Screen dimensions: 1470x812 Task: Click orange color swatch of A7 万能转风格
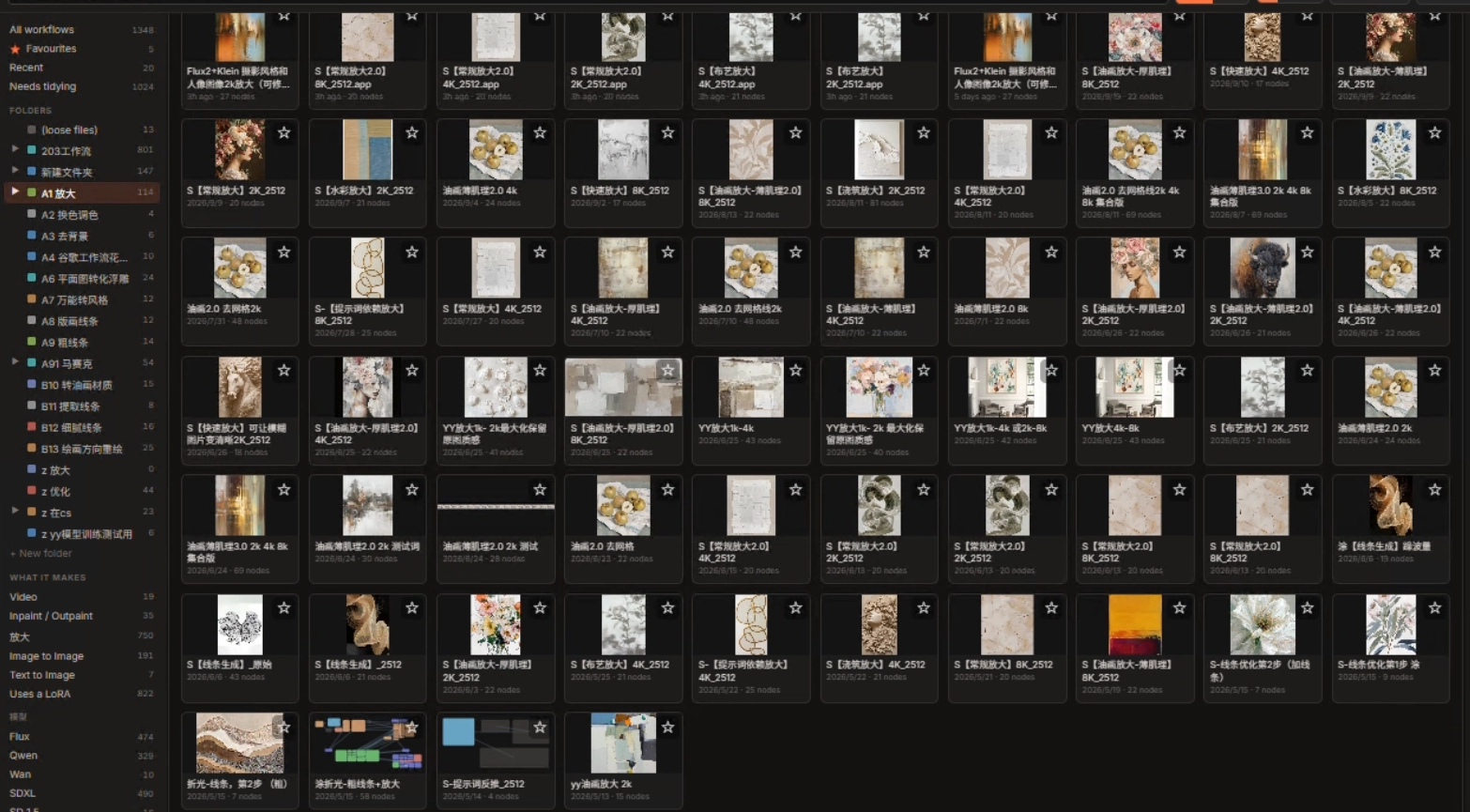coord(32,299)
